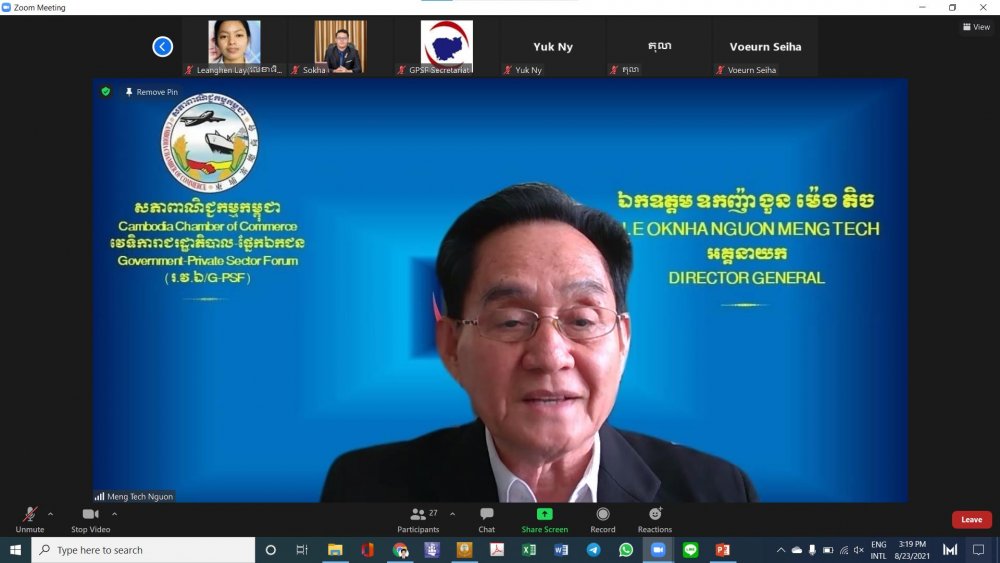Go to previous participants page
Viewport: 1000px width, 563px height.
pos(162,46)
